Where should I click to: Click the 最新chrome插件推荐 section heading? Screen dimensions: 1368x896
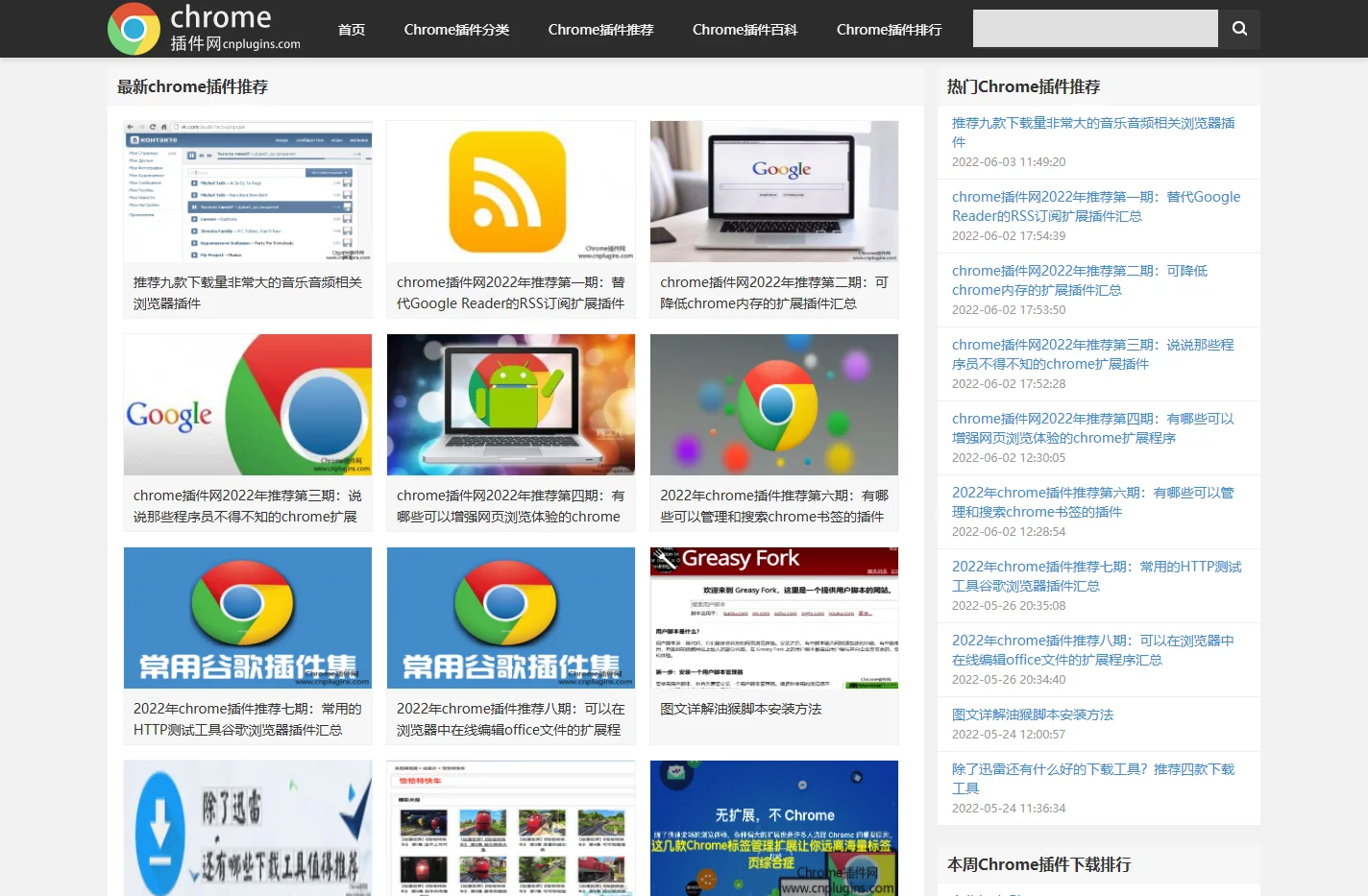[192, 86]
